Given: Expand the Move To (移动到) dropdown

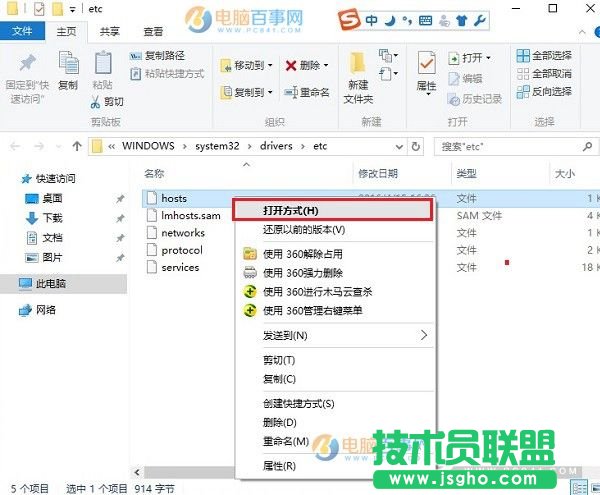Looking at the screenshot, I should pos(270,65).
